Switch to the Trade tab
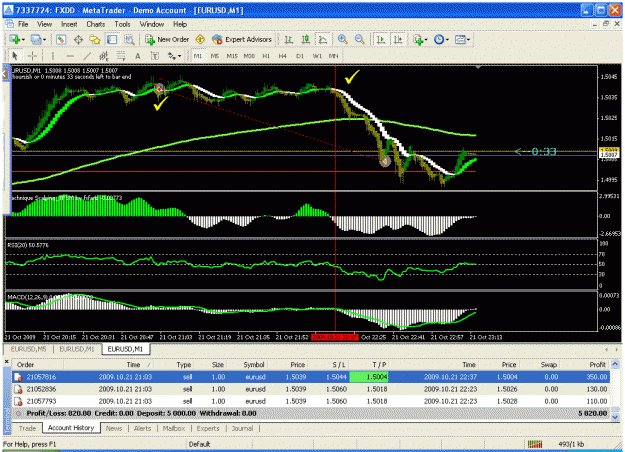 click(x=27, y=428)
